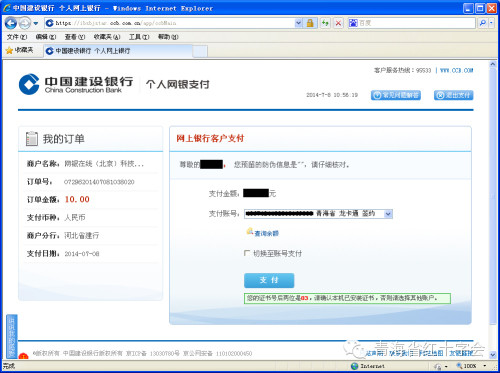Image resolution: width=500 pixels, height=373 pixels.
Task: Open the 文件 (File) menu
Action: pos(17,37)
